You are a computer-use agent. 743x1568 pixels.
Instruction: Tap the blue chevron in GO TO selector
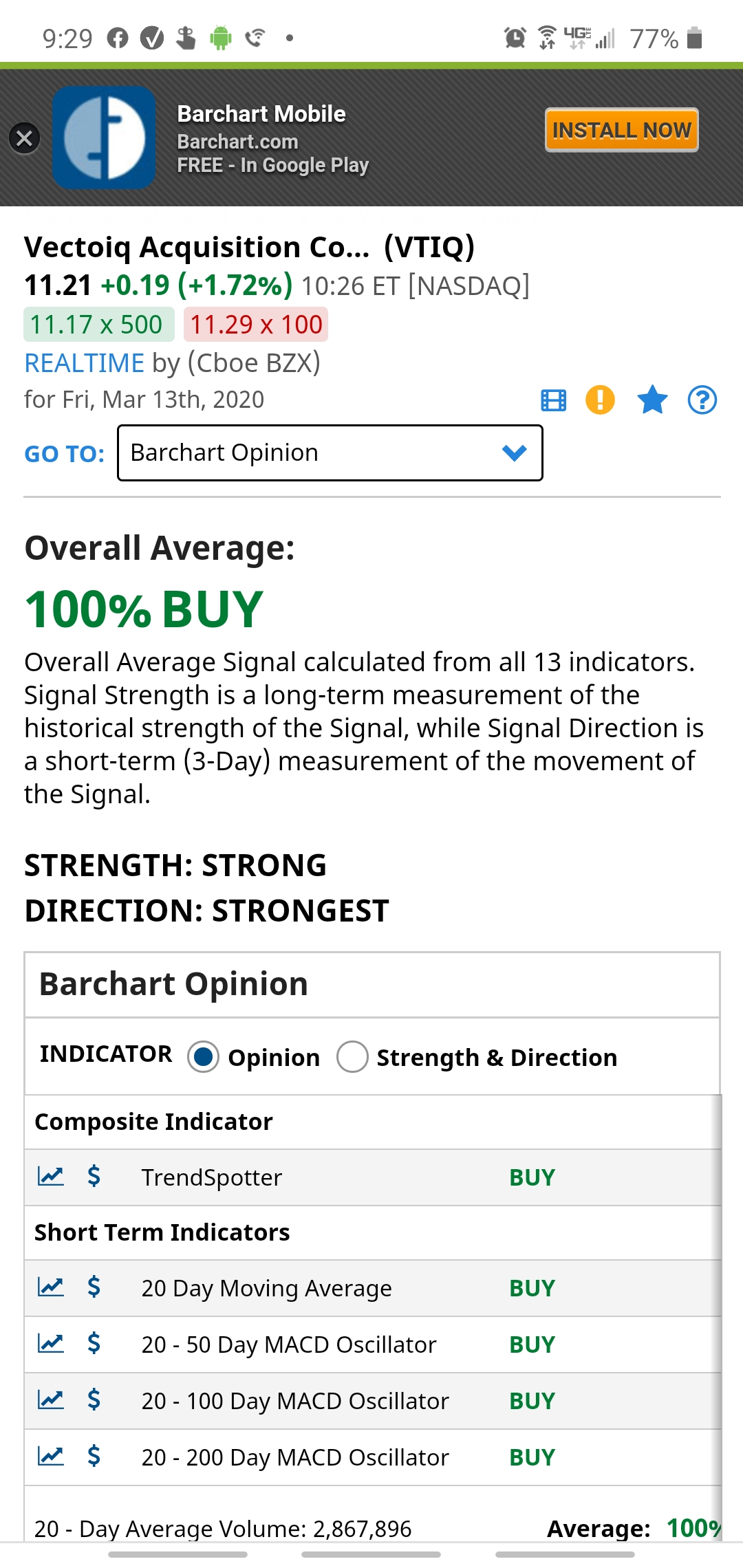tap(514, 453)
